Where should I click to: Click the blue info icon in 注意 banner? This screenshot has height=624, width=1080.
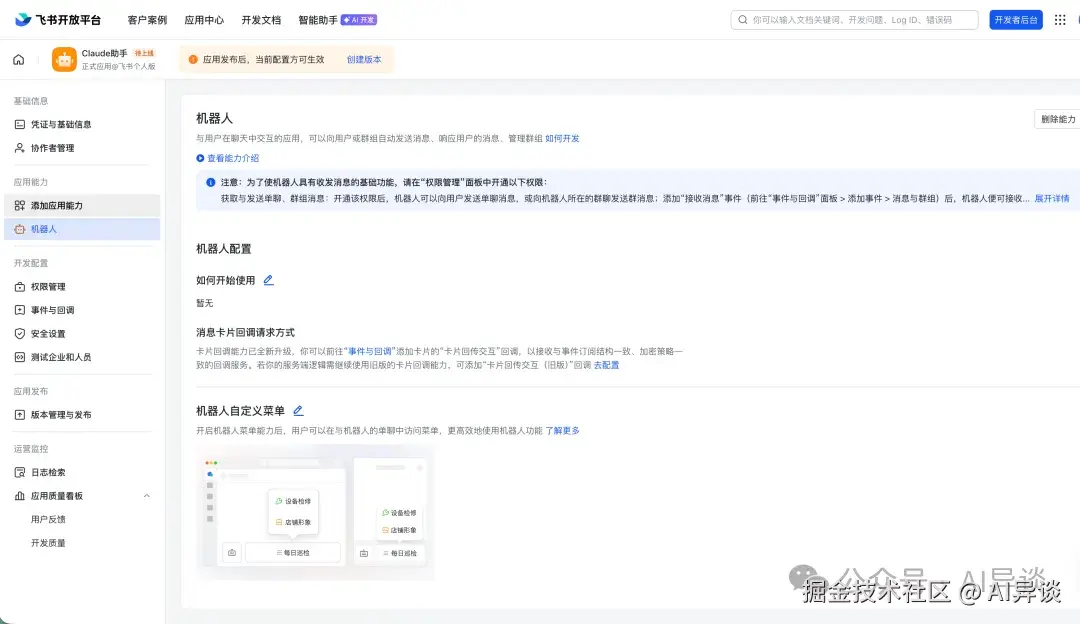pos(211,183)
